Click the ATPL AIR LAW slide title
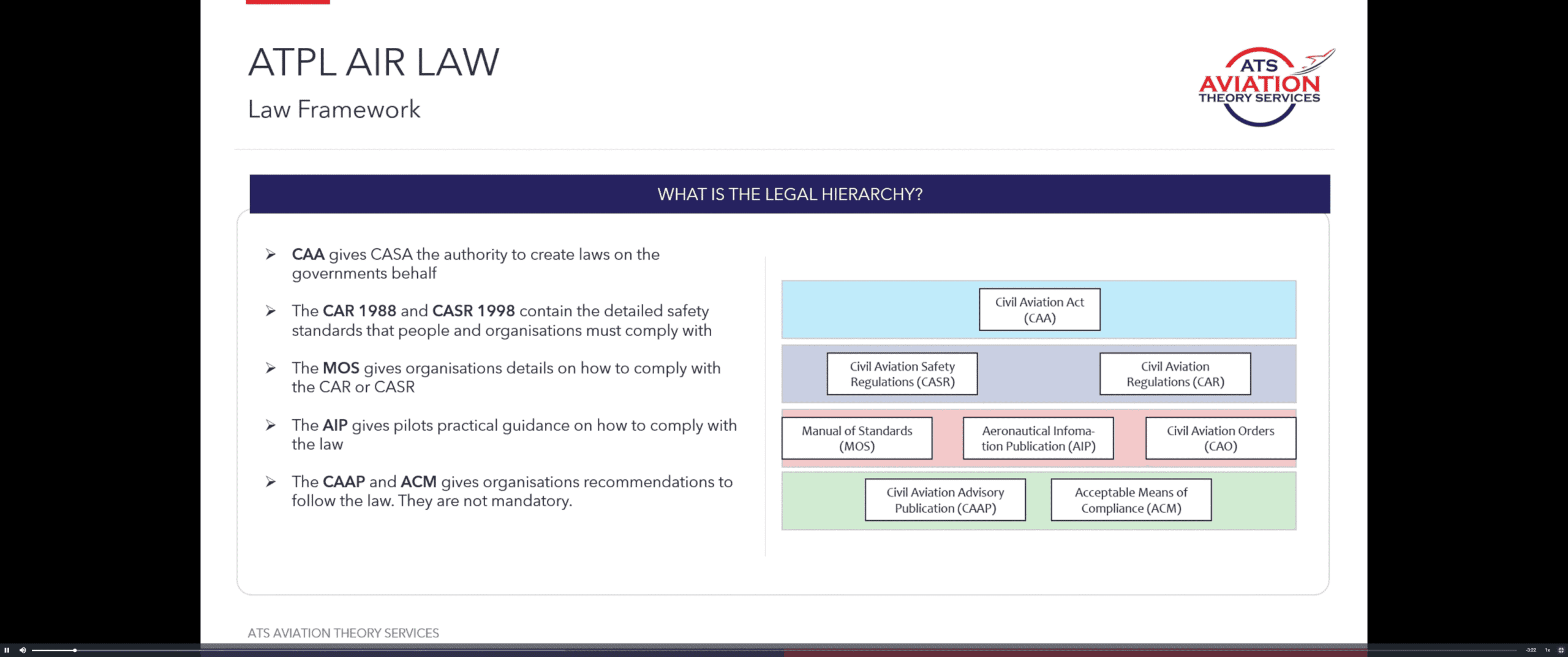Viewport: 1568px width, 657px height. [x=374, y=63]
